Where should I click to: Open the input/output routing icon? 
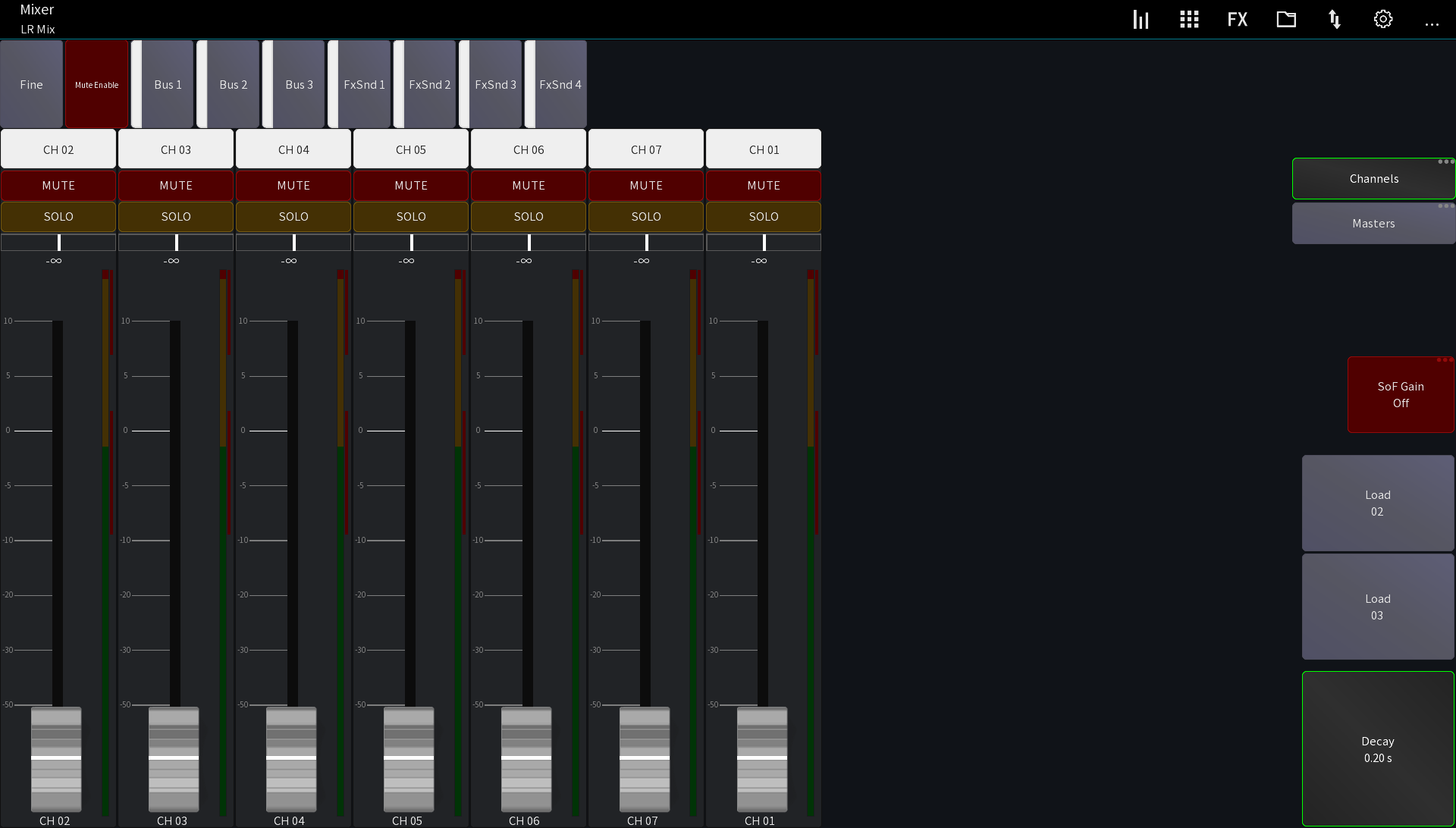point(1335,19)
